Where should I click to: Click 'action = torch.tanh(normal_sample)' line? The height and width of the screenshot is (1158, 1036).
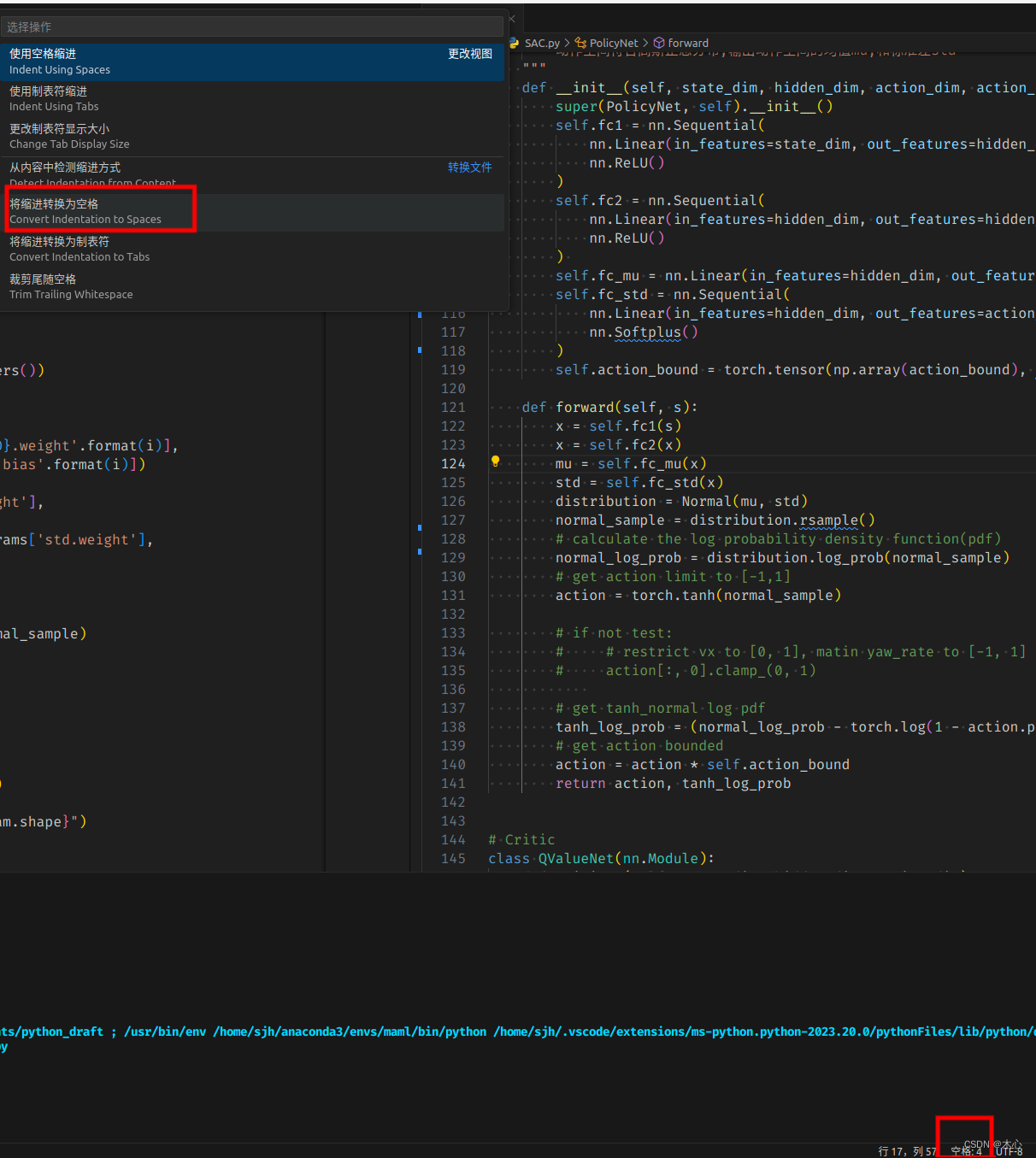[x=698, y=595]
